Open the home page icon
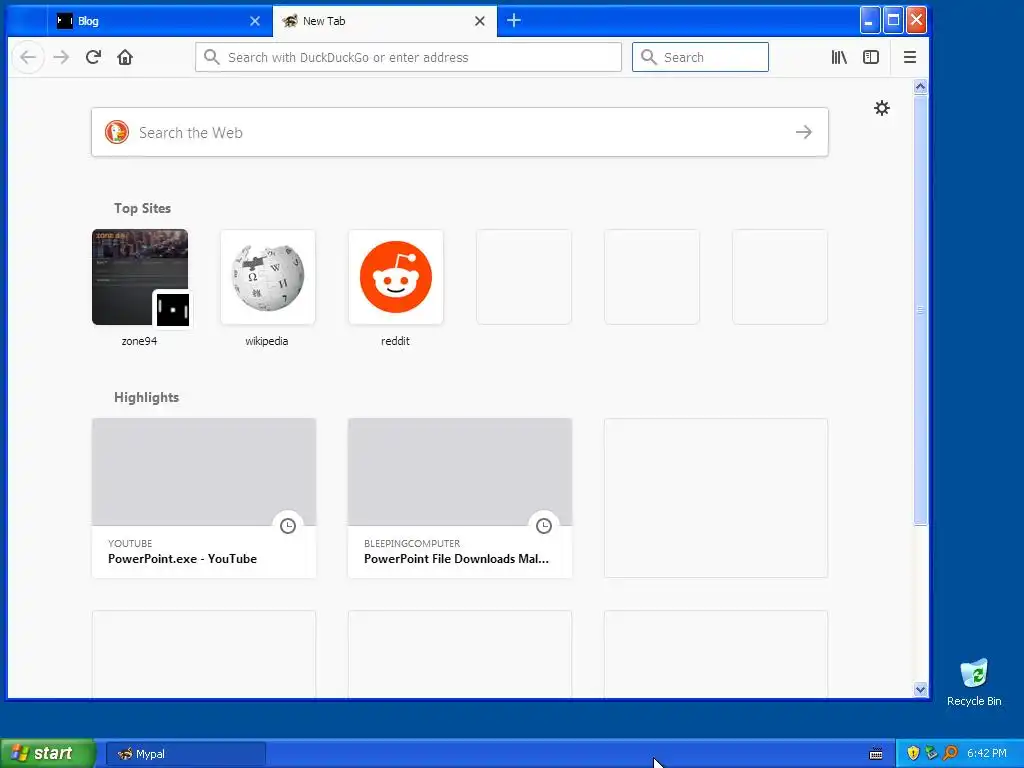Screen dimensions: 1024x768 click(x=125, y=57)
